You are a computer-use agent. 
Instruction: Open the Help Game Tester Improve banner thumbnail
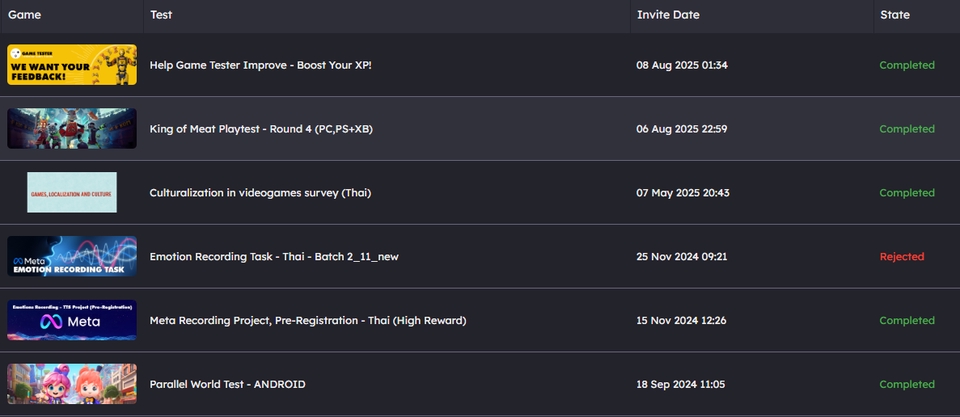coord(72,65)
